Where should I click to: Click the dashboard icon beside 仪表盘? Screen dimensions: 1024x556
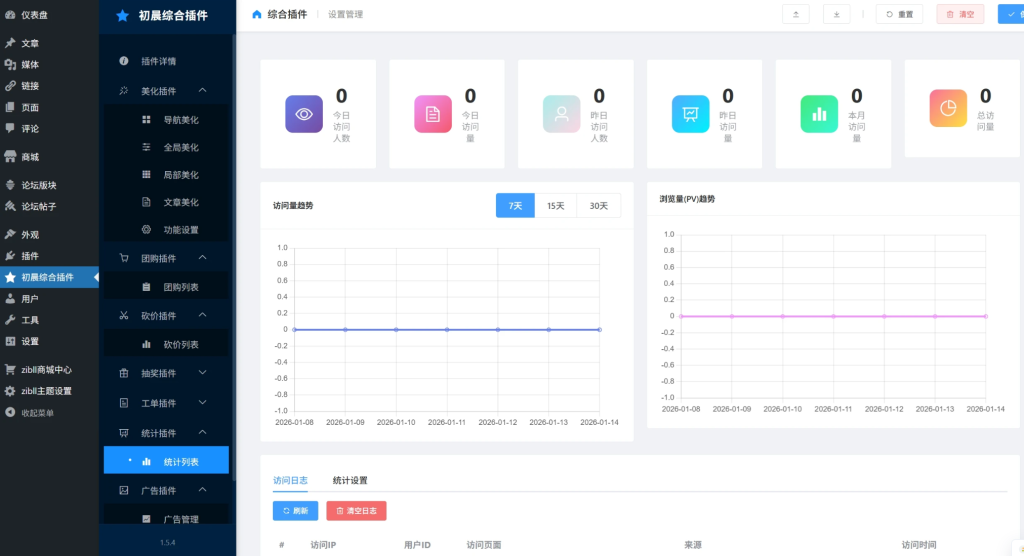click(10, 14)
